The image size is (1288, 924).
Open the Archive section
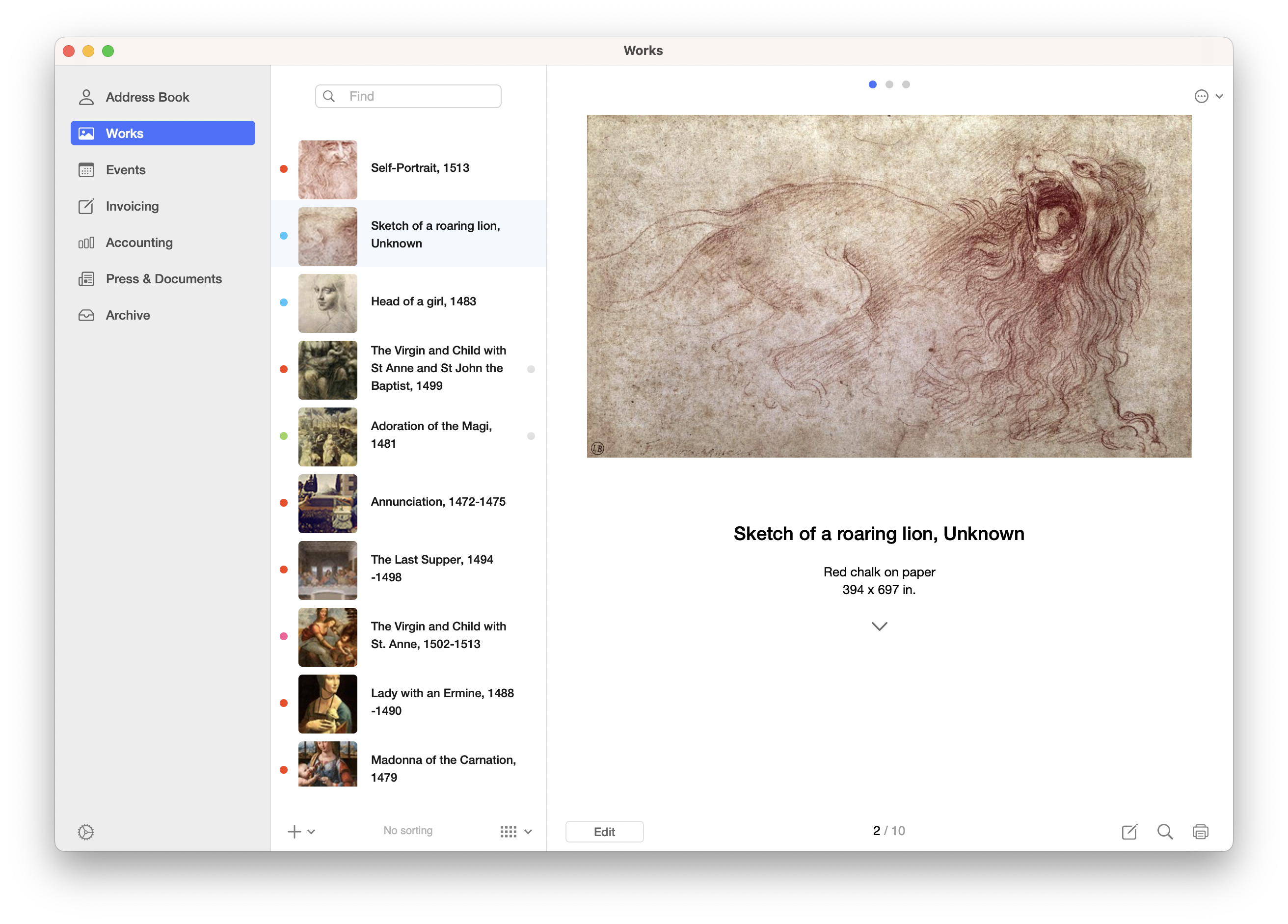127,315
